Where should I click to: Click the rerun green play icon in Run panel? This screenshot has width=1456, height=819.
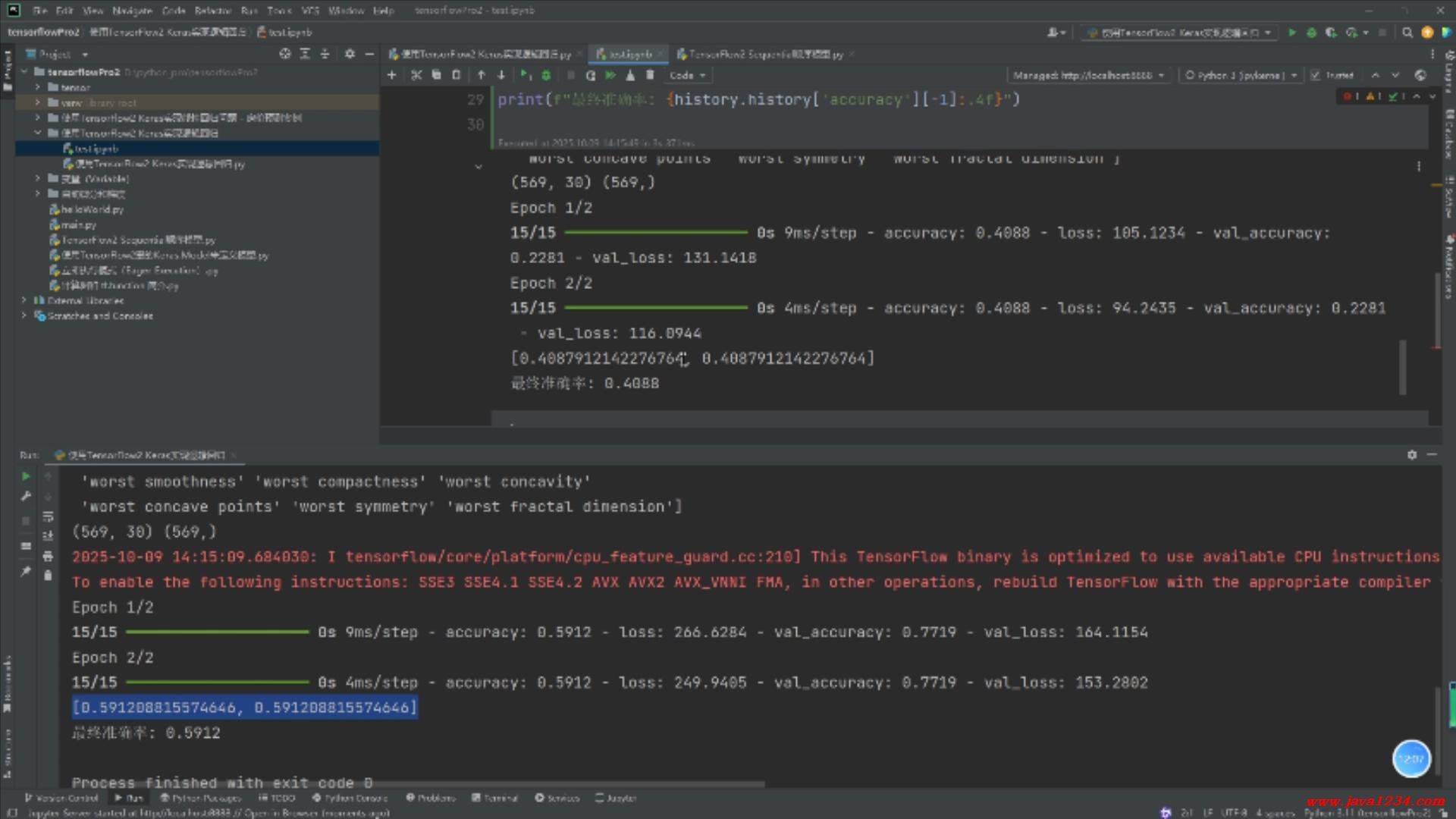coord(26,476)
